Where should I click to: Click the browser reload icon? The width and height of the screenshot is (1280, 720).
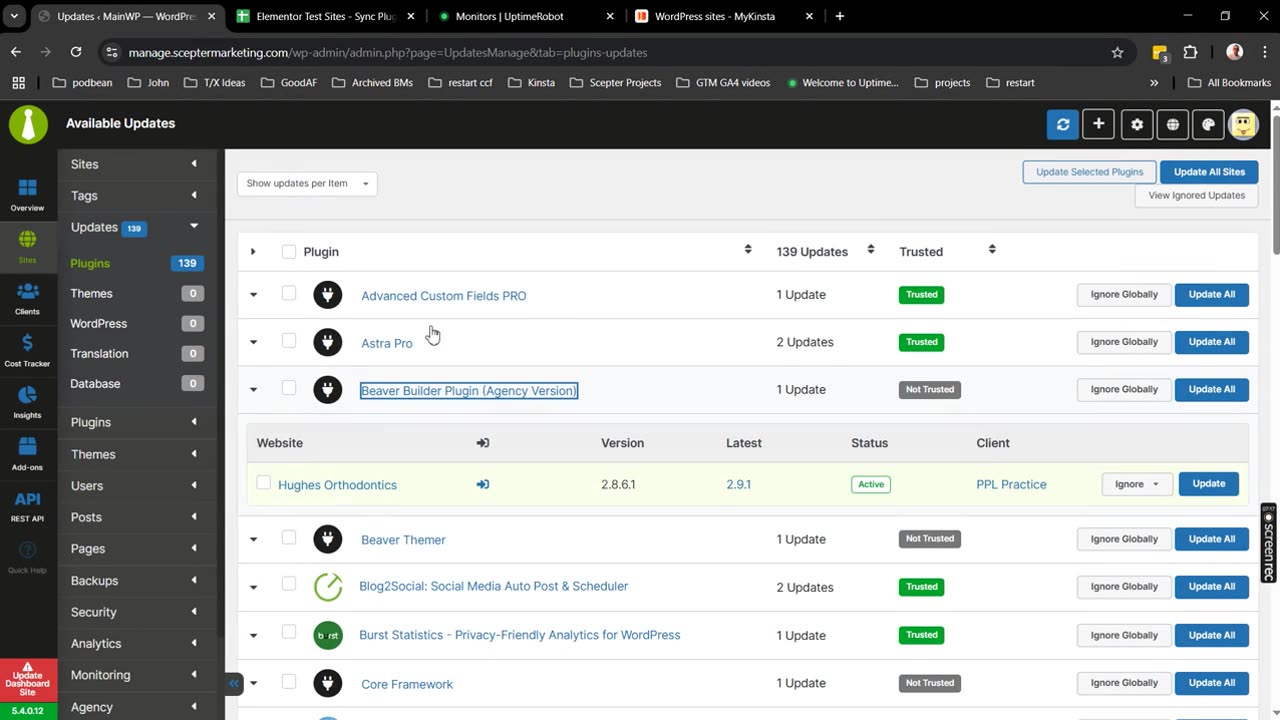point(75,52)
